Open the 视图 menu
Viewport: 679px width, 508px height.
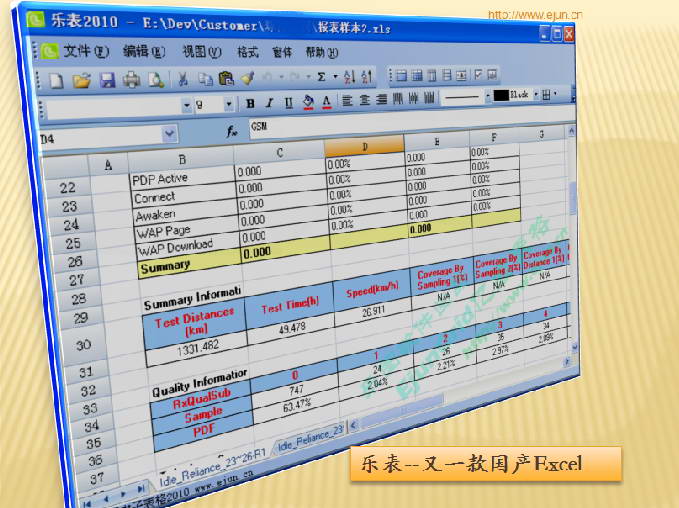[x=201, y=52]
